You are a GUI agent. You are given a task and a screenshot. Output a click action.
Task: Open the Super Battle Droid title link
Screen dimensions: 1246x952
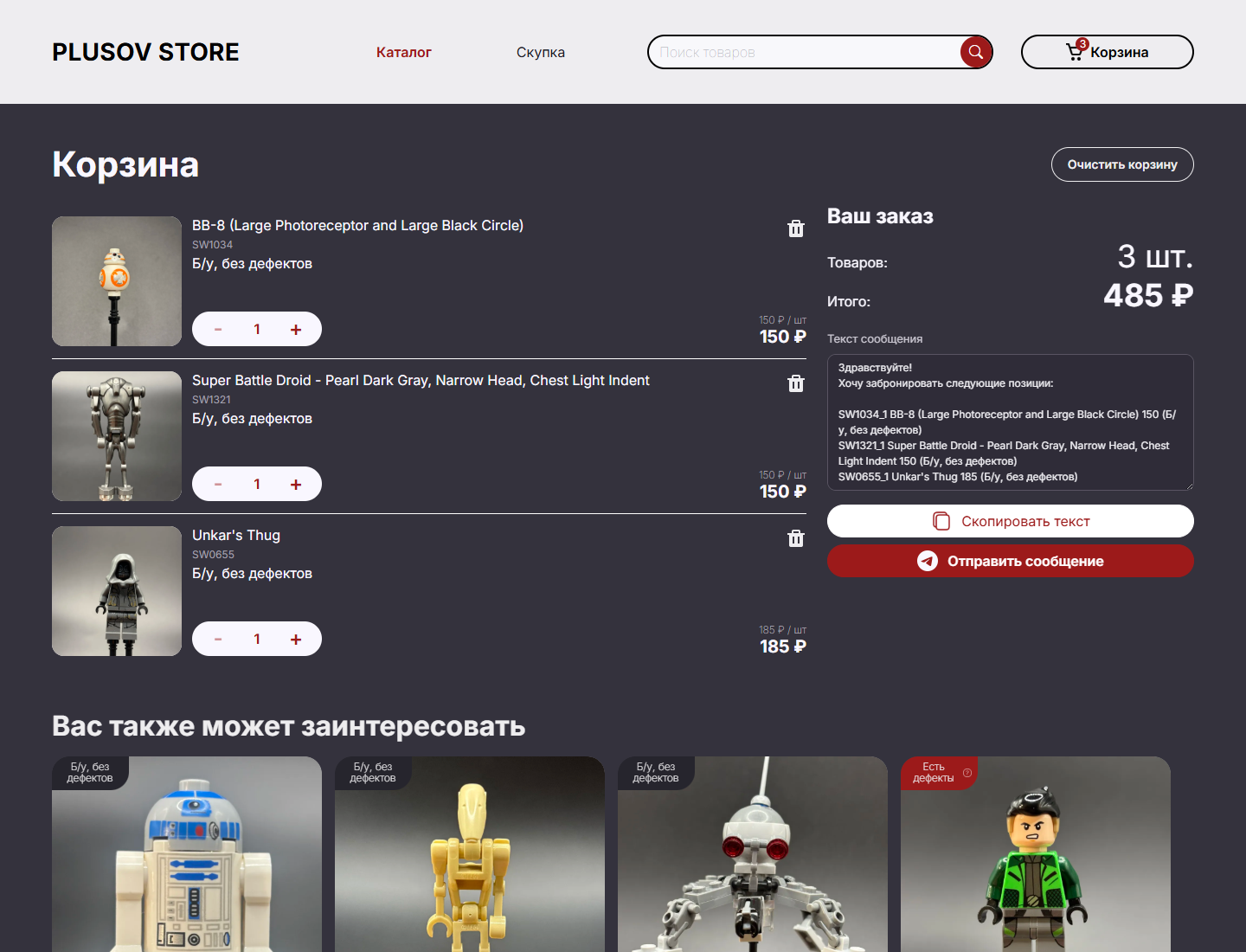(421, 380)
